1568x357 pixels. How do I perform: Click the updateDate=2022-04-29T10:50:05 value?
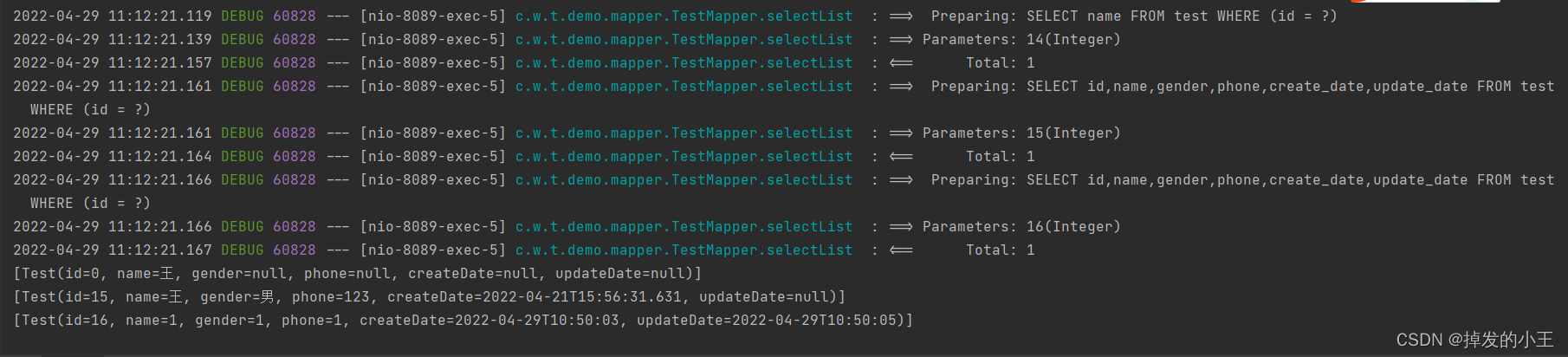[x=771, y=321]
